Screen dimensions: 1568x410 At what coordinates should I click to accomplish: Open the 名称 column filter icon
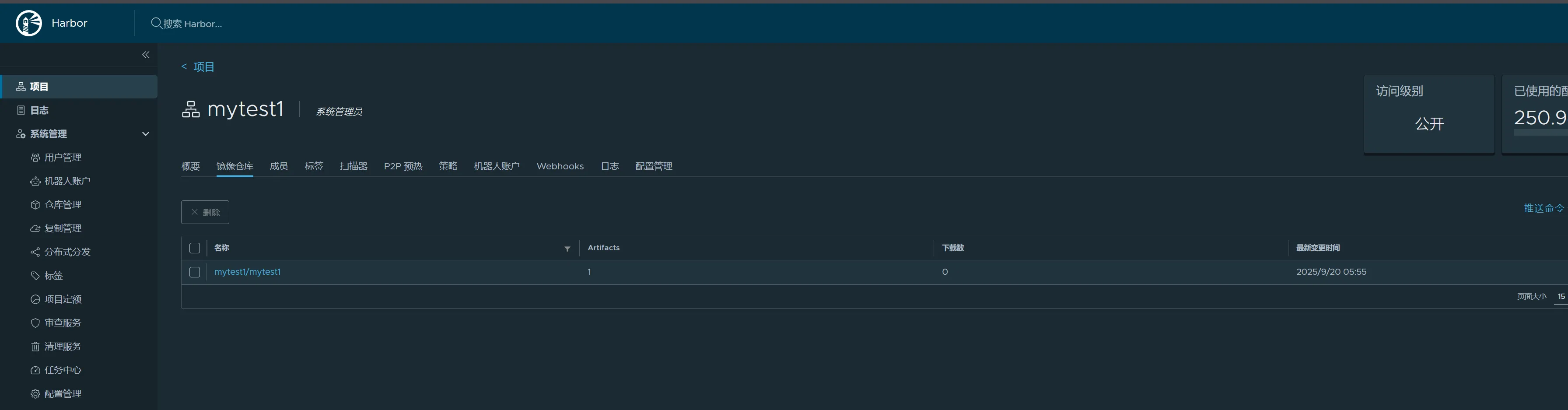(567, 249)
